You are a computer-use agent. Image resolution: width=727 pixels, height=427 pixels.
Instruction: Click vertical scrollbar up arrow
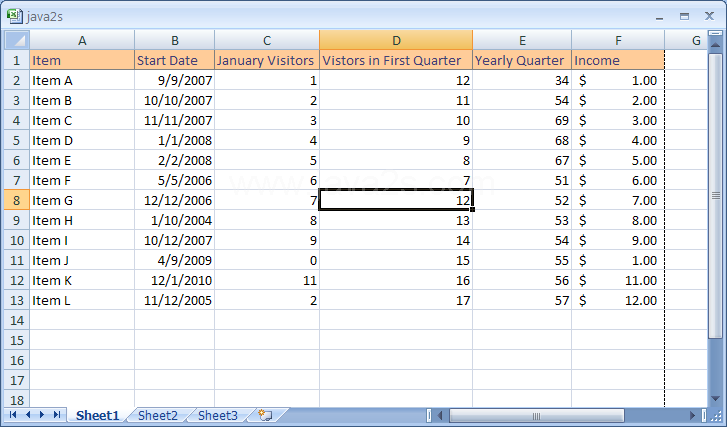715,46
